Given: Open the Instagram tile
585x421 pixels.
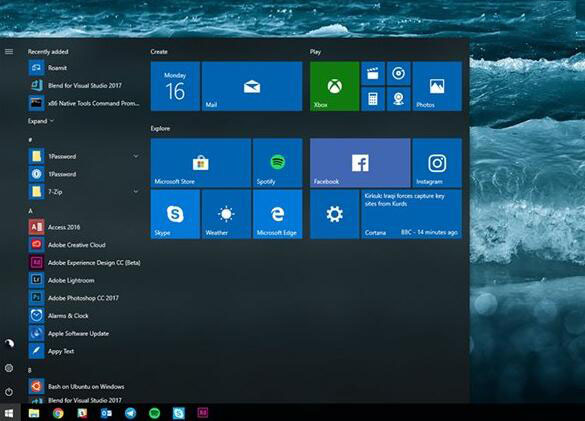Looking at the screenshot, I should click(437, 163).
